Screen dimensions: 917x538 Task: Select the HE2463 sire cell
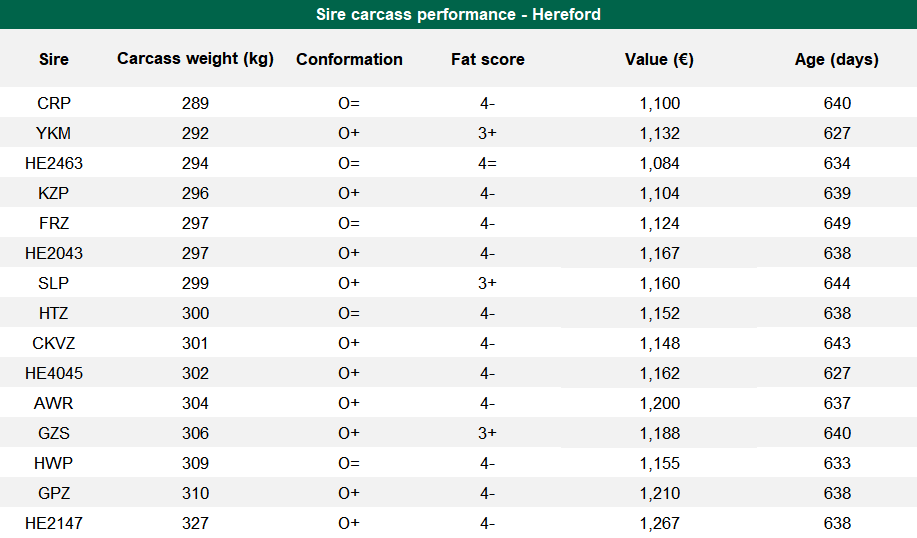[x=54, y=163]
